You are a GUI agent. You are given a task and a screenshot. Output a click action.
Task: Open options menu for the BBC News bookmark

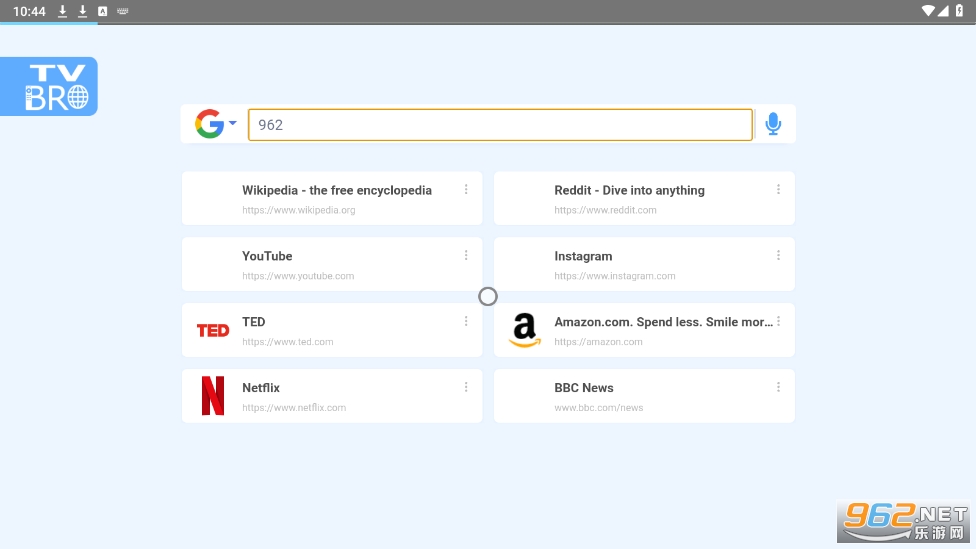778,387
